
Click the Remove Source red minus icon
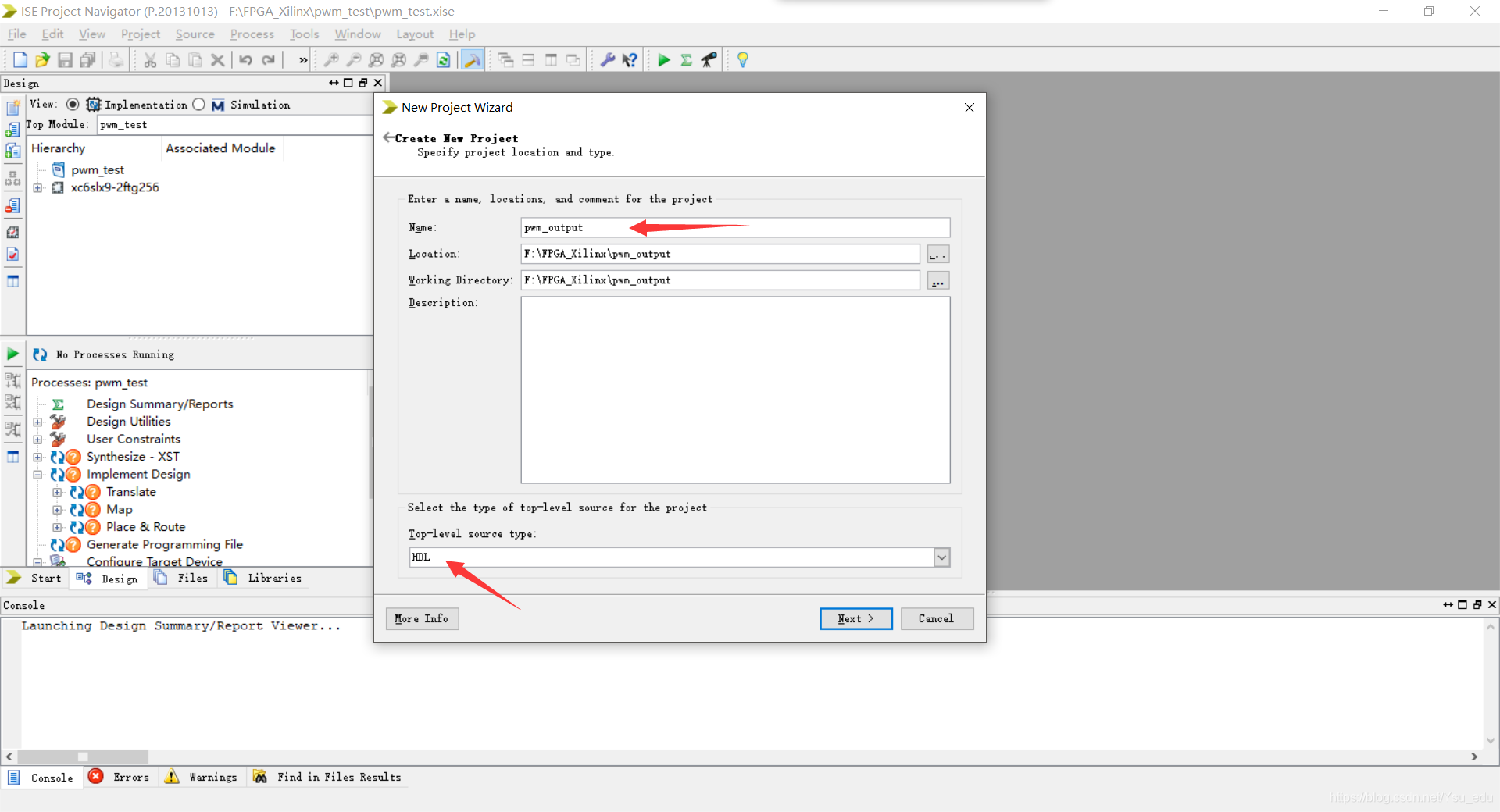coord(12,206)
